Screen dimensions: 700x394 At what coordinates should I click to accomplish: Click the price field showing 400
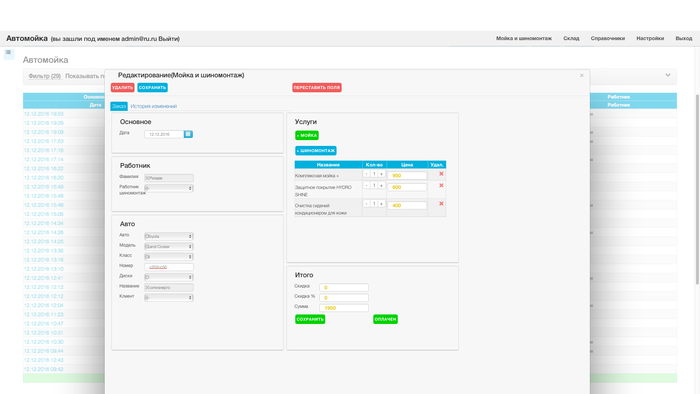coord(407,205)
